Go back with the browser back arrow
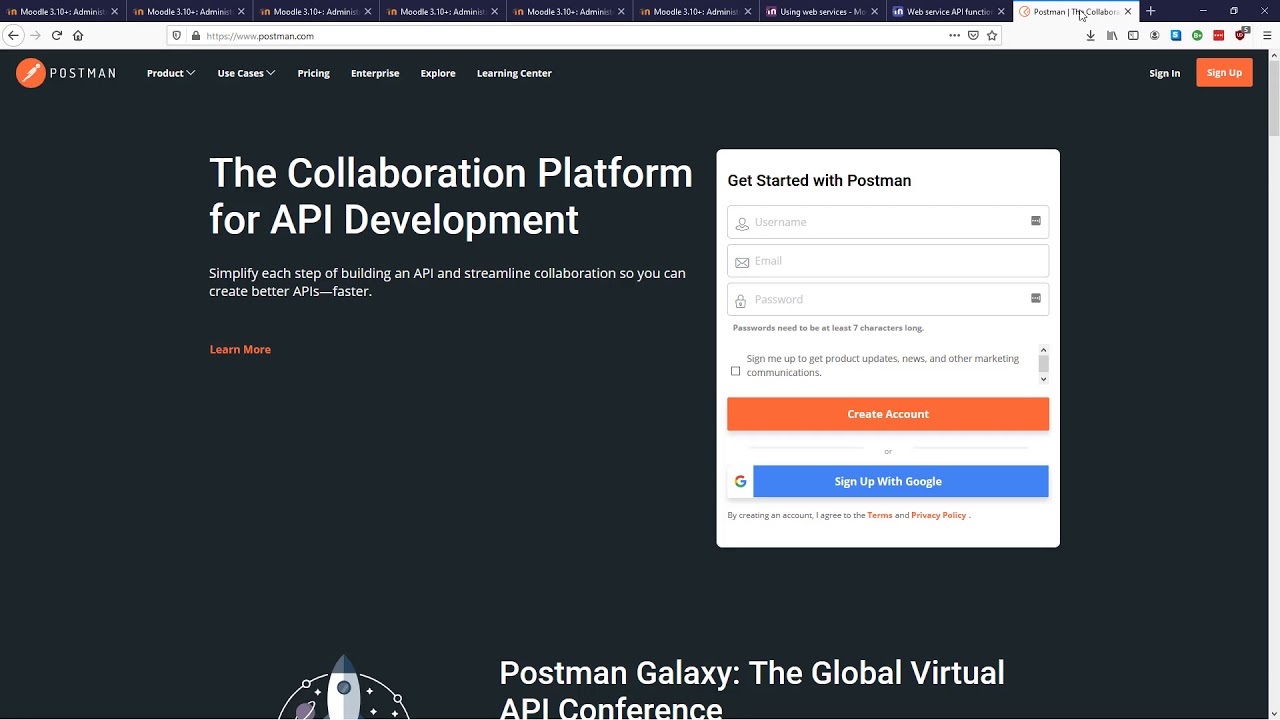The width and height of the screenshot is (1280, 720). click(x=13, y=35)
